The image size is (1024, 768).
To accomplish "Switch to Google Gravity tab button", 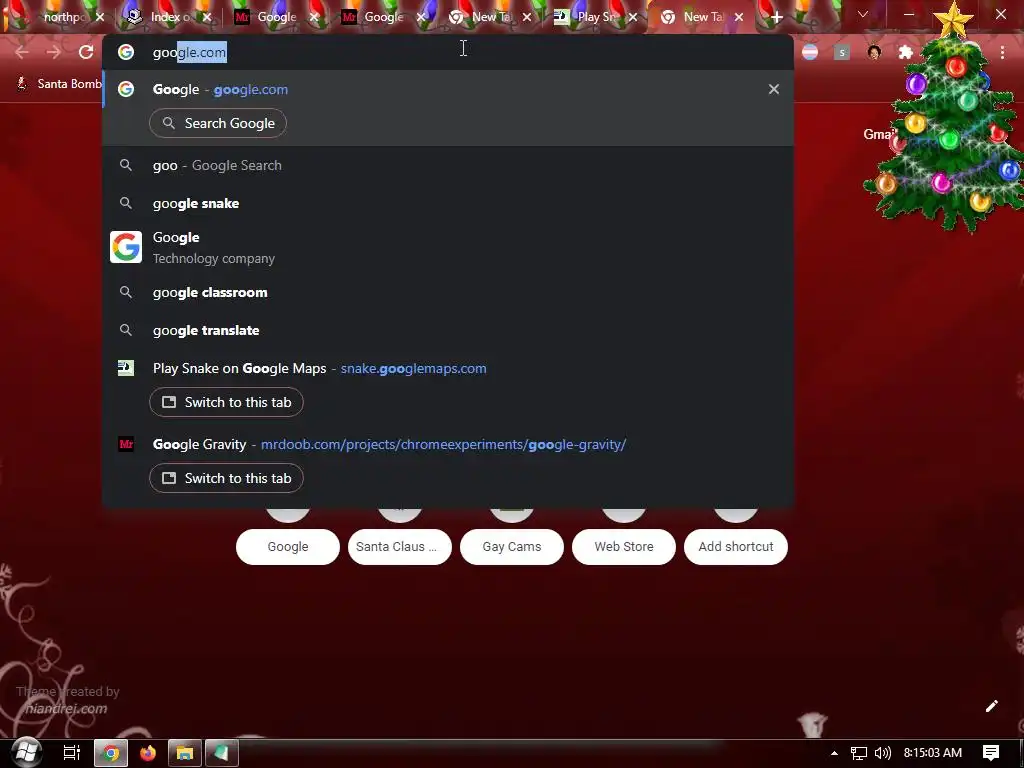I will tap(226, 478).
